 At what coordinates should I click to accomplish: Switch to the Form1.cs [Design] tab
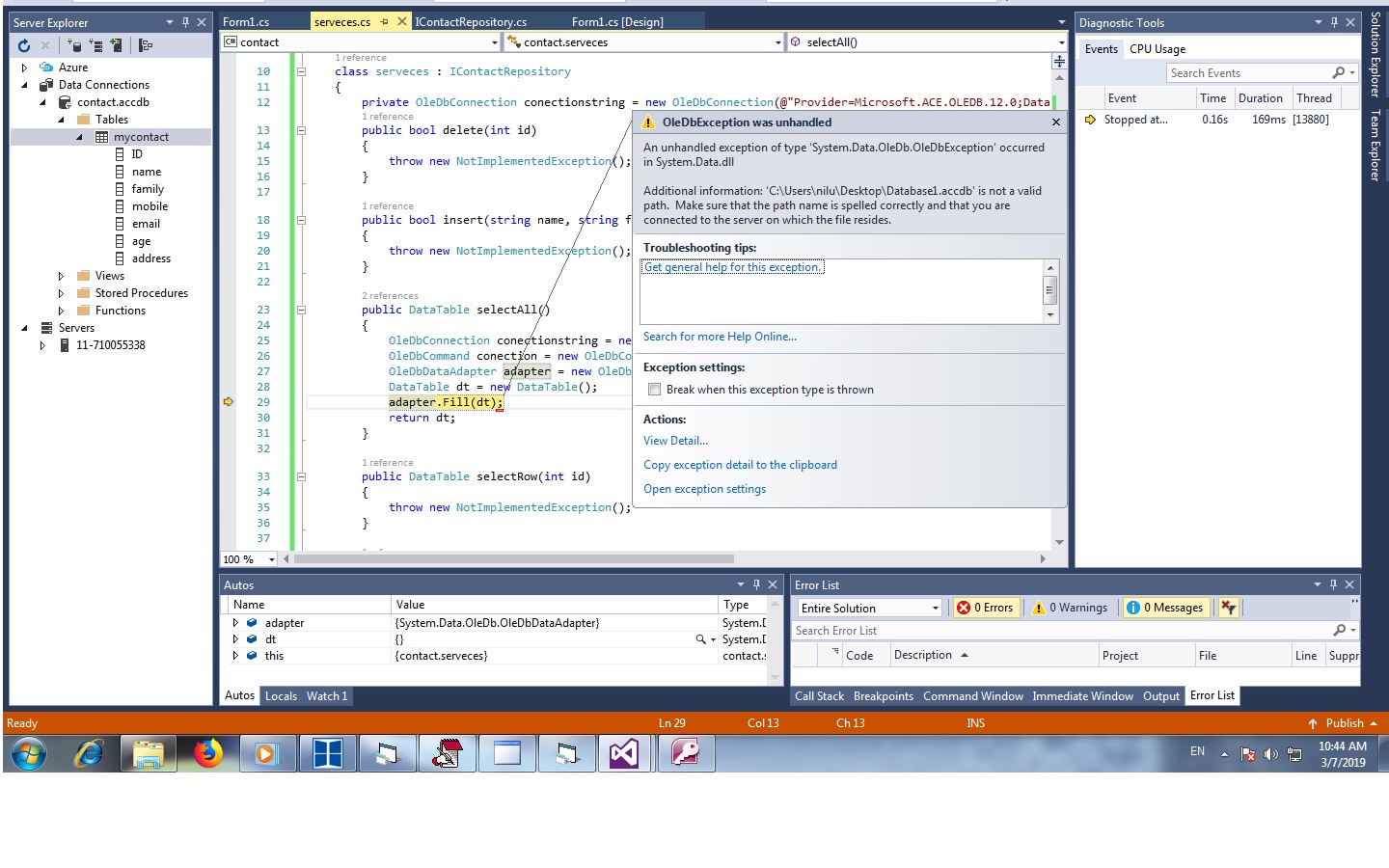[x=617, y=21]
